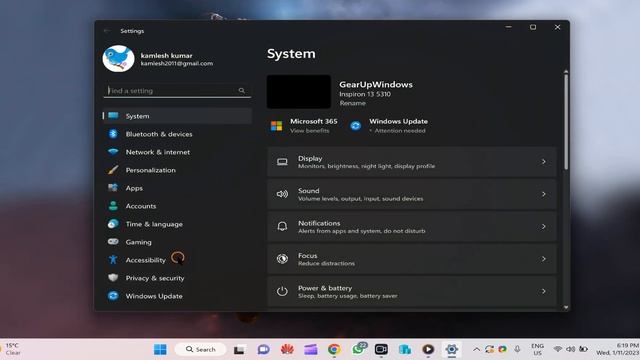This screenshot has height=360, width=640.
Task: Click the microphone tray icon
Action: pyautogui.click(x=517, y=349)
